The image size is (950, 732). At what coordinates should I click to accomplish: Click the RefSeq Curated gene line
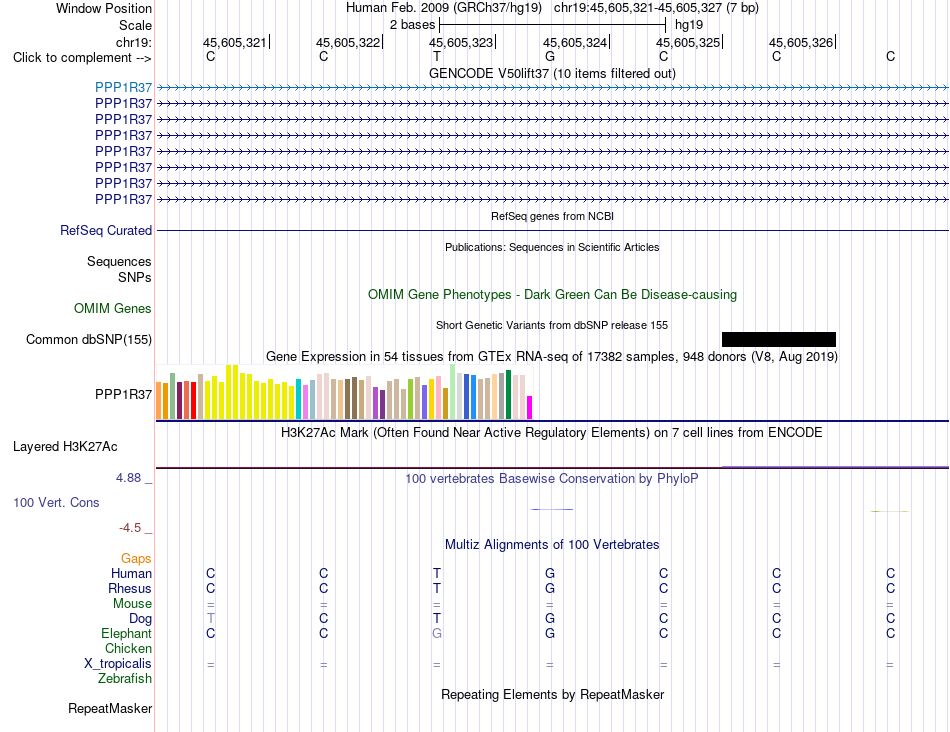(553, 230)
